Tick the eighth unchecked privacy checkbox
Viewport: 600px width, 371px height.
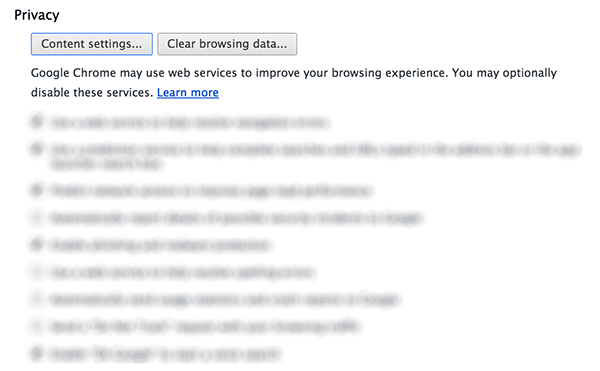point(37,326)
